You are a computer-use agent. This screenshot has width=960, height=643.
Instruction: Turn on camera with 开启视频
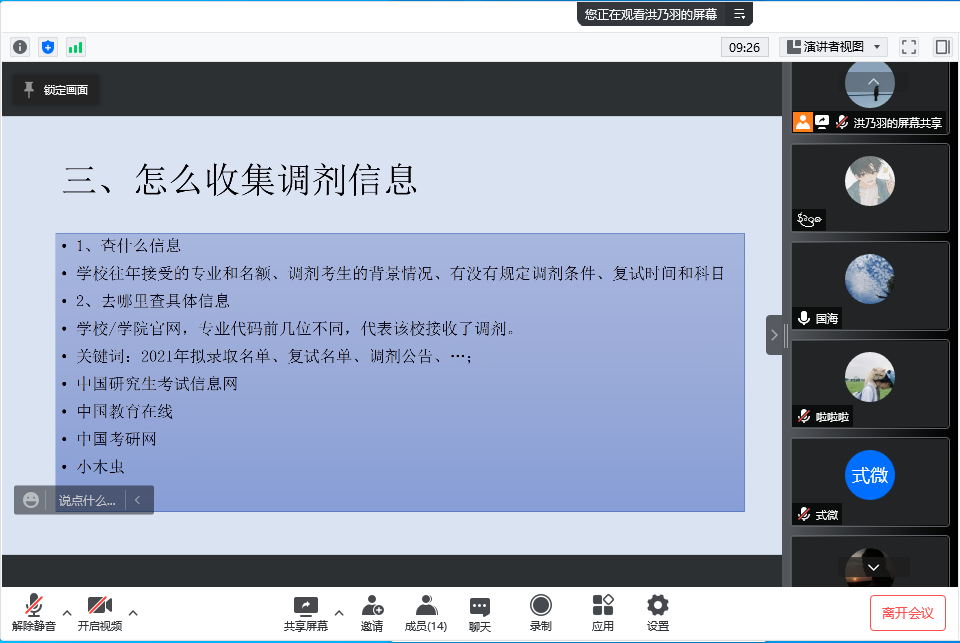coord(99,612)
